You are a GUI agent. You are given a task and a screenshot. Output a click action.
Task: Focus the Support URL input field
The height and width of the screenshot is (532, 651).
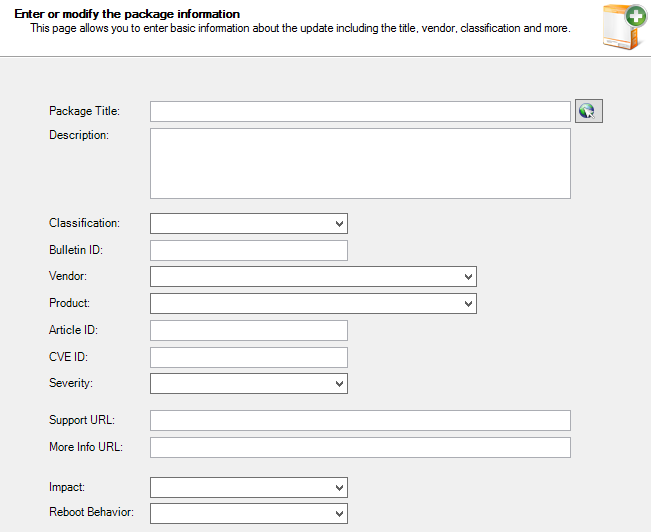point(360,420)
